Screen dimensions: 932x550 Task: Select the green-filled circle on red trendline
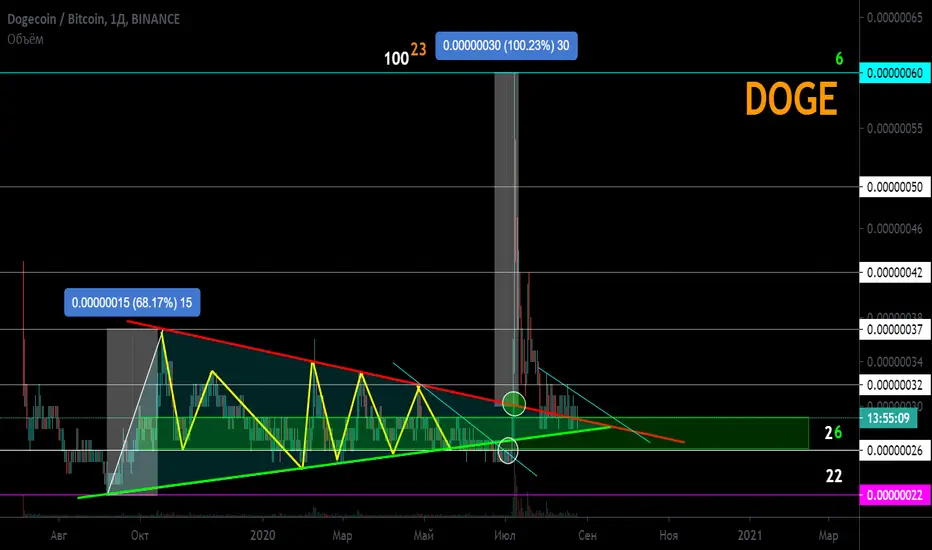[514, 404]
